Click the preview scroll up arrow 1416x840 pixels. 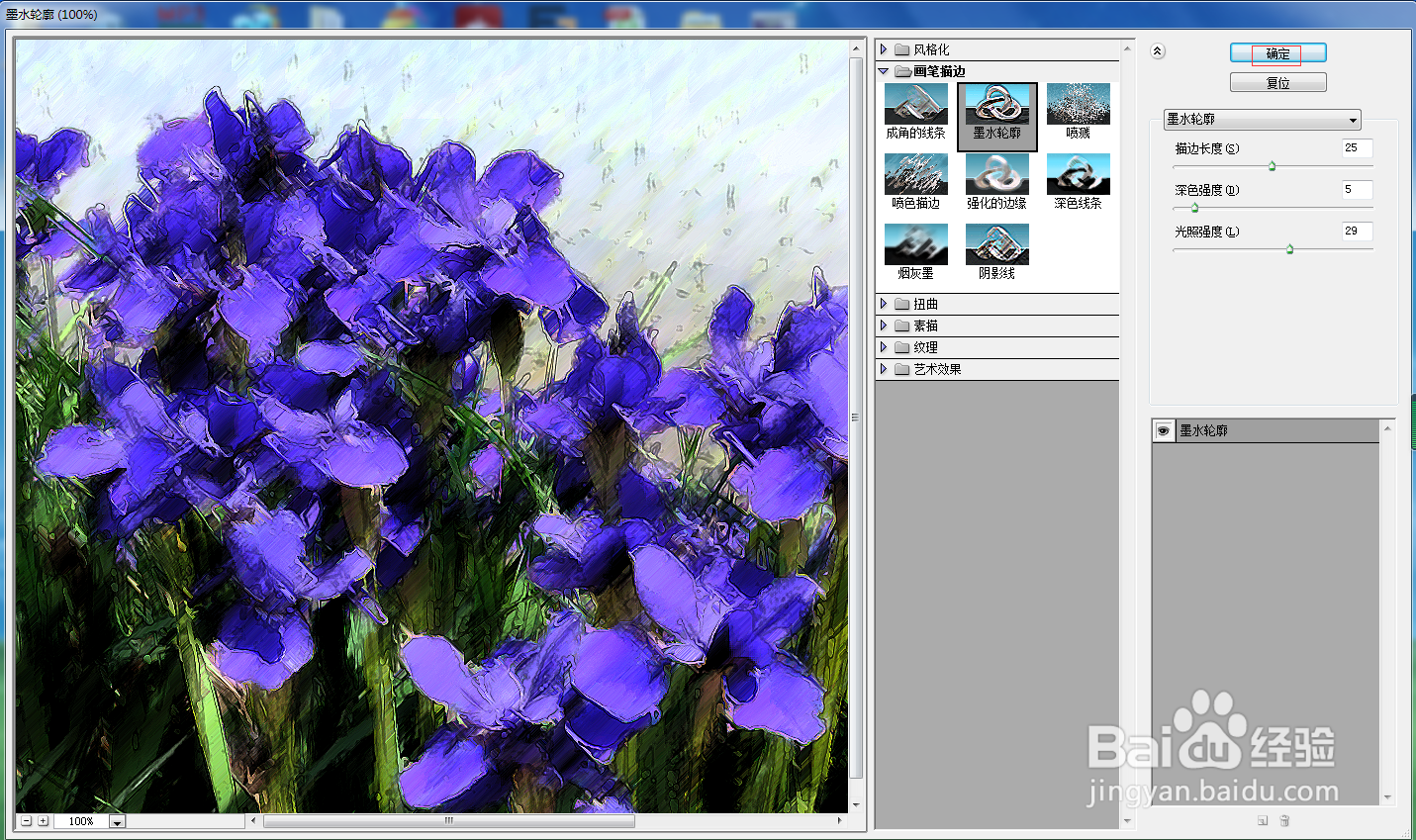856,47
